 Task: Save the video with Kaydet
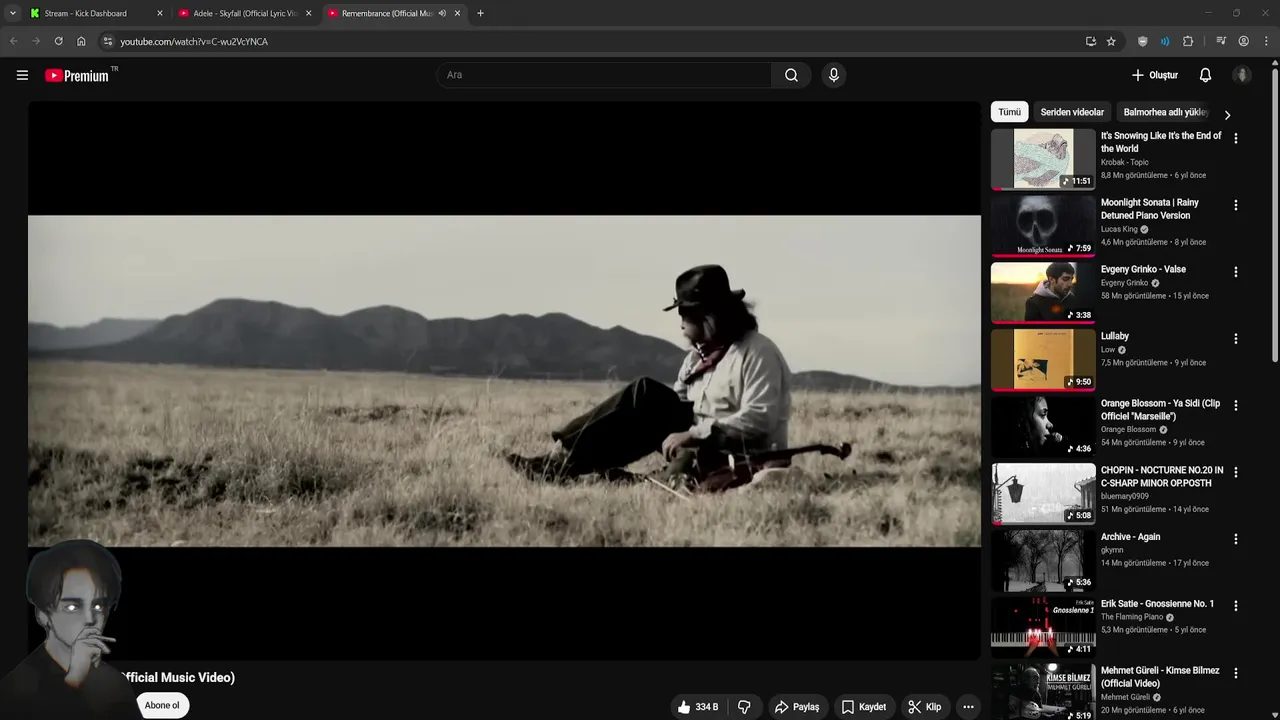[x=864, y=707]
